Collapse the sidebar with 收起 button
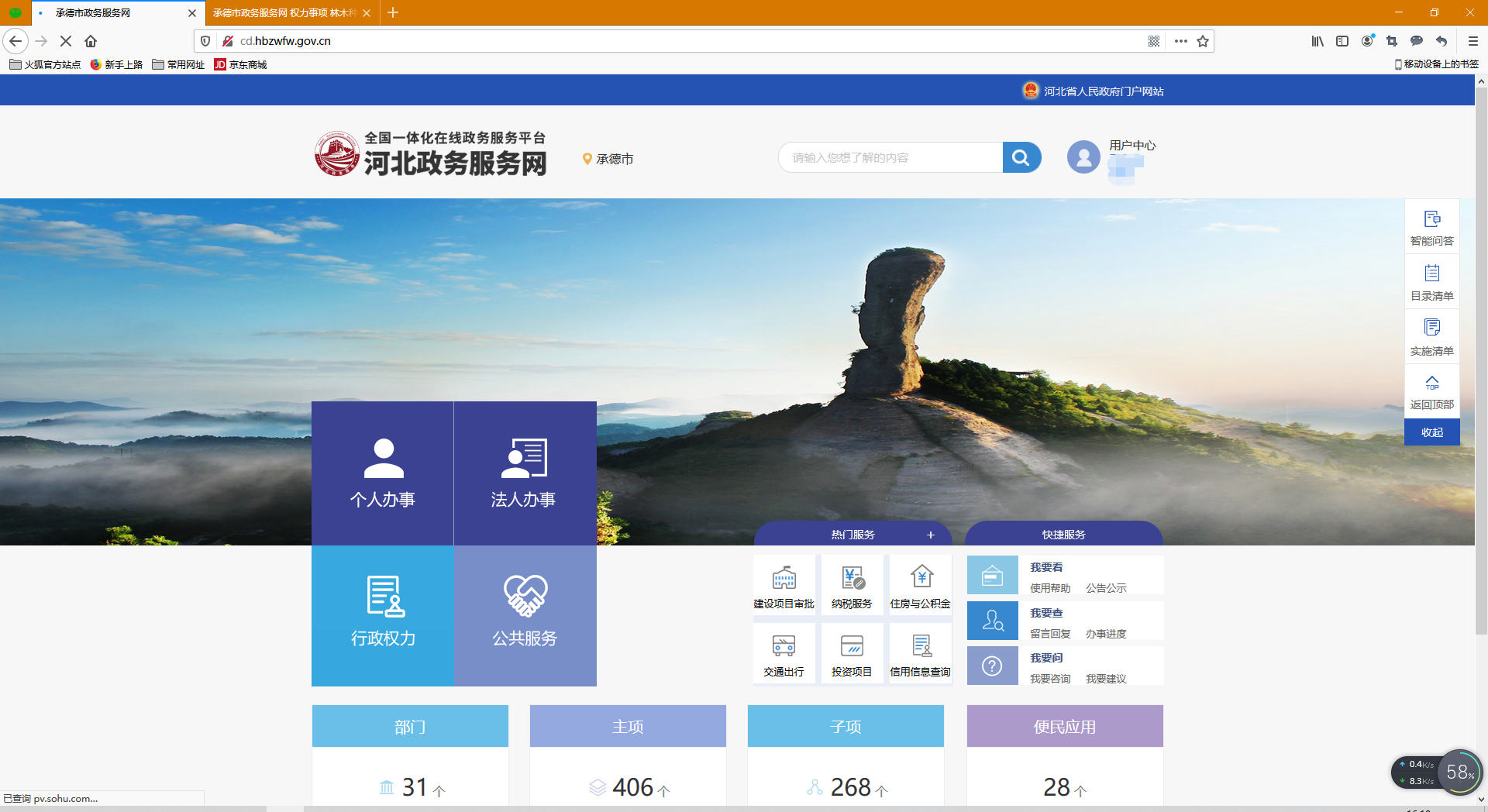Image resolution: width=1488 pixels, height=812 pixels. click(1431, 432)
